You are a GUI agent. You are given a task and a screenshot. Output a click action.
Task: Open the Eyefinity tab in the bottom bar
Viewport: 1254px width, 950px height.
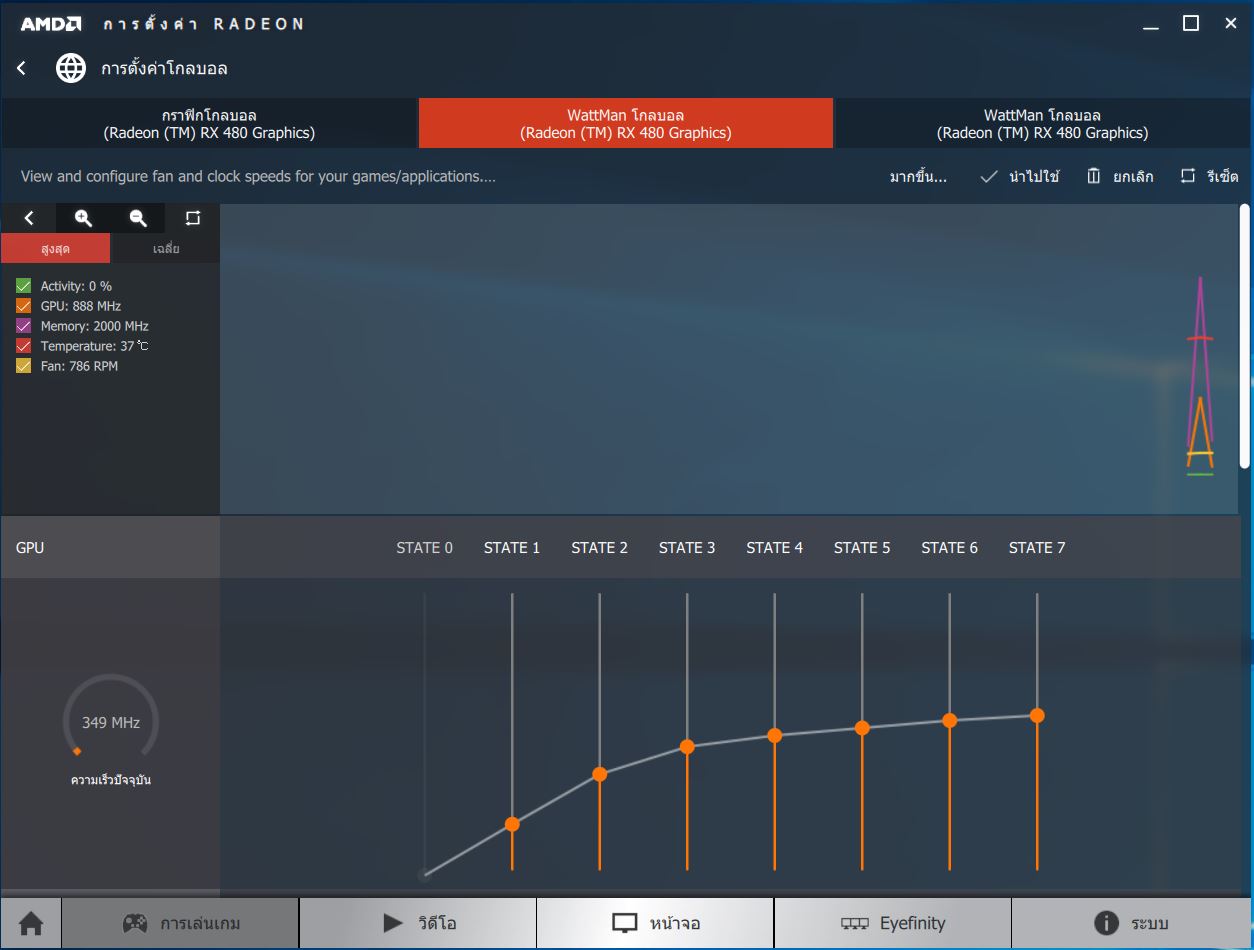coord(892,923)
